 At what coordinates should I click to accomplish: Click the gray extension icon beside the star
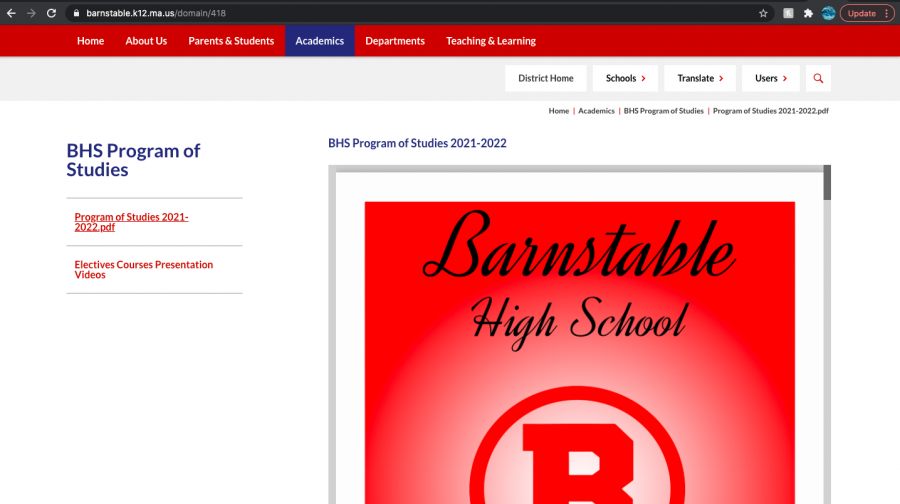tap(788, 13)
